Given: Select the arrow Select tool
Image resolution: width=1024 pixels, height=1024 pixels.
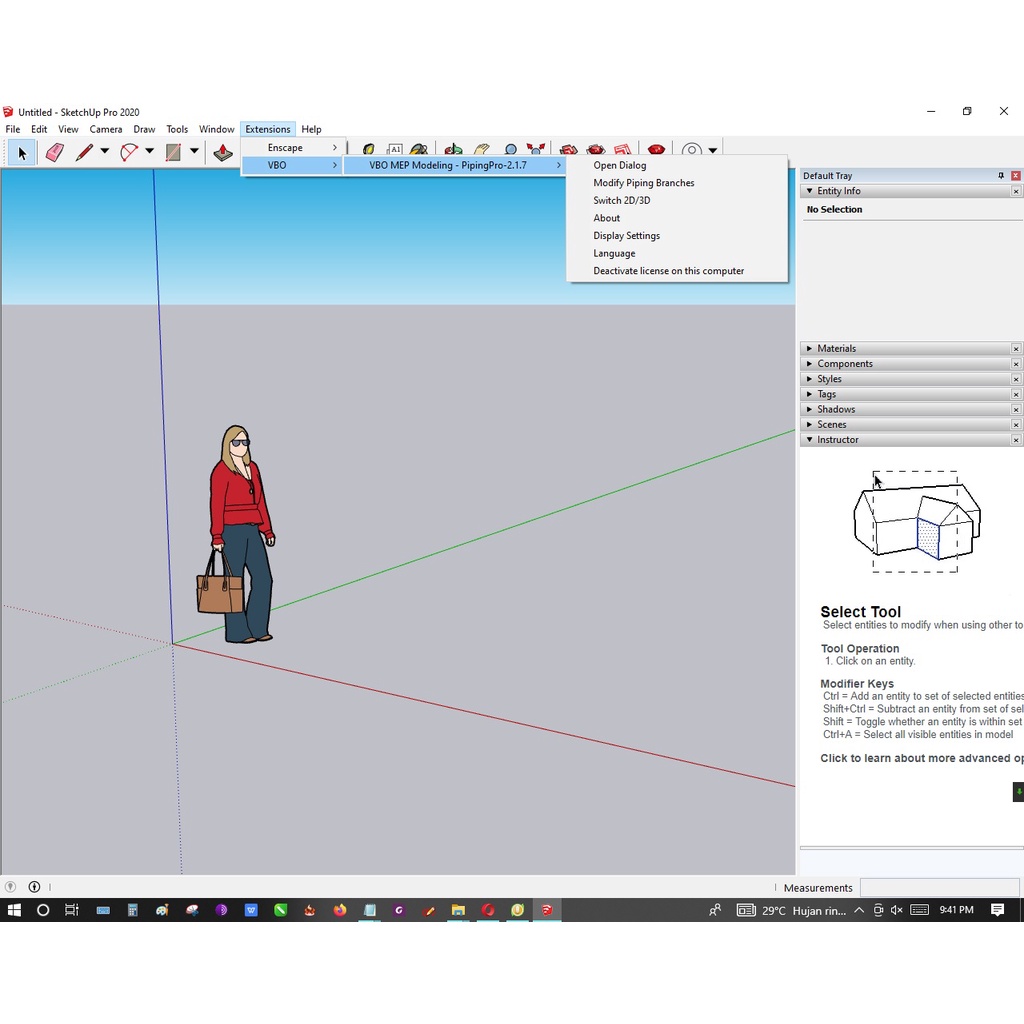Looking at the screenshot, I should point(21,152).
